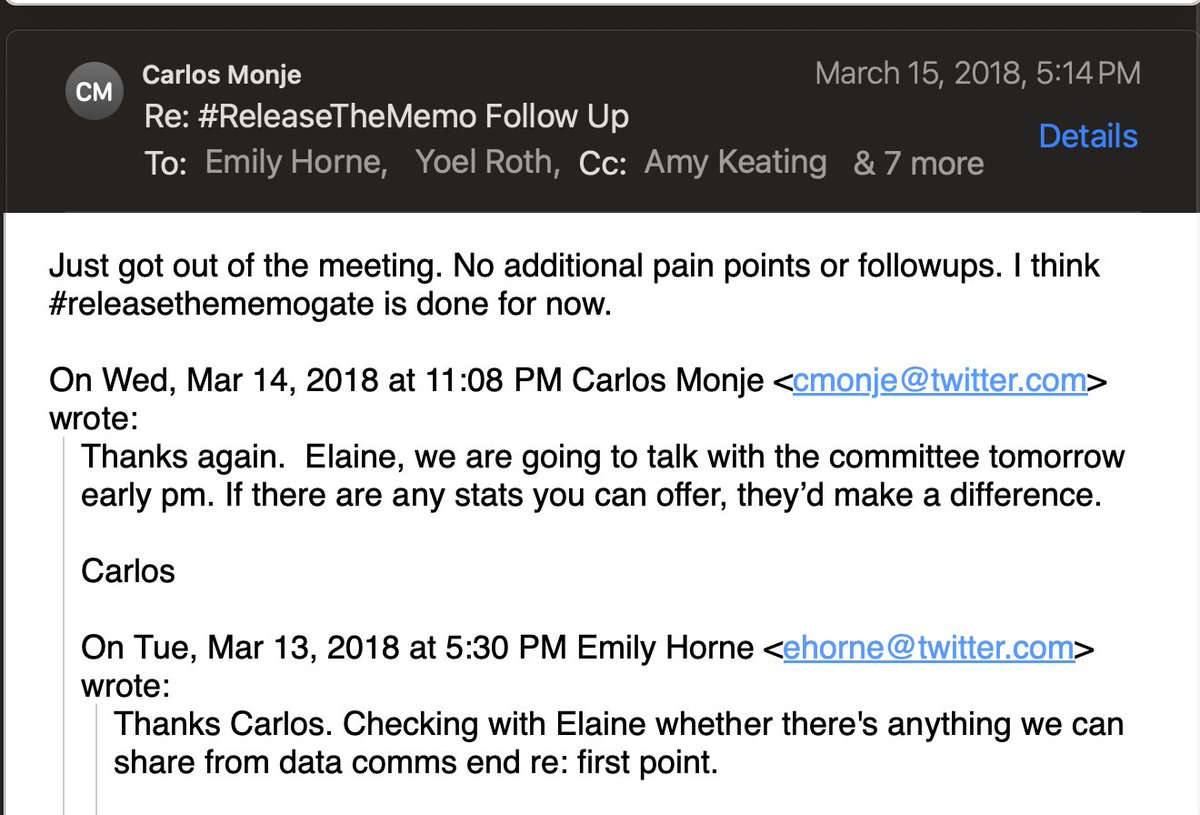This screenshot has width=1200, height=815.
Task: Open the Details link
Action: point(1087,136)
